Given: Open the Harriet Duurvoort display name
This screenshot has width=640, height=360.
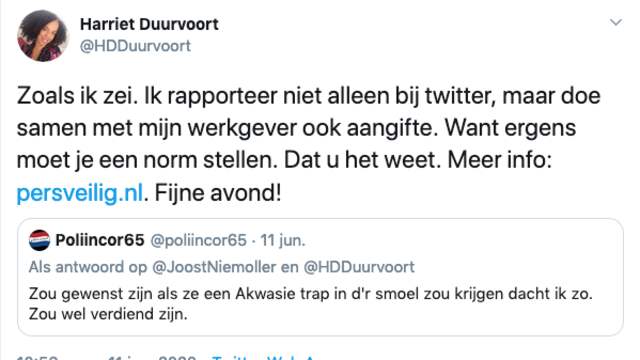Looking at the screenshot, I should tap(149, 24).
